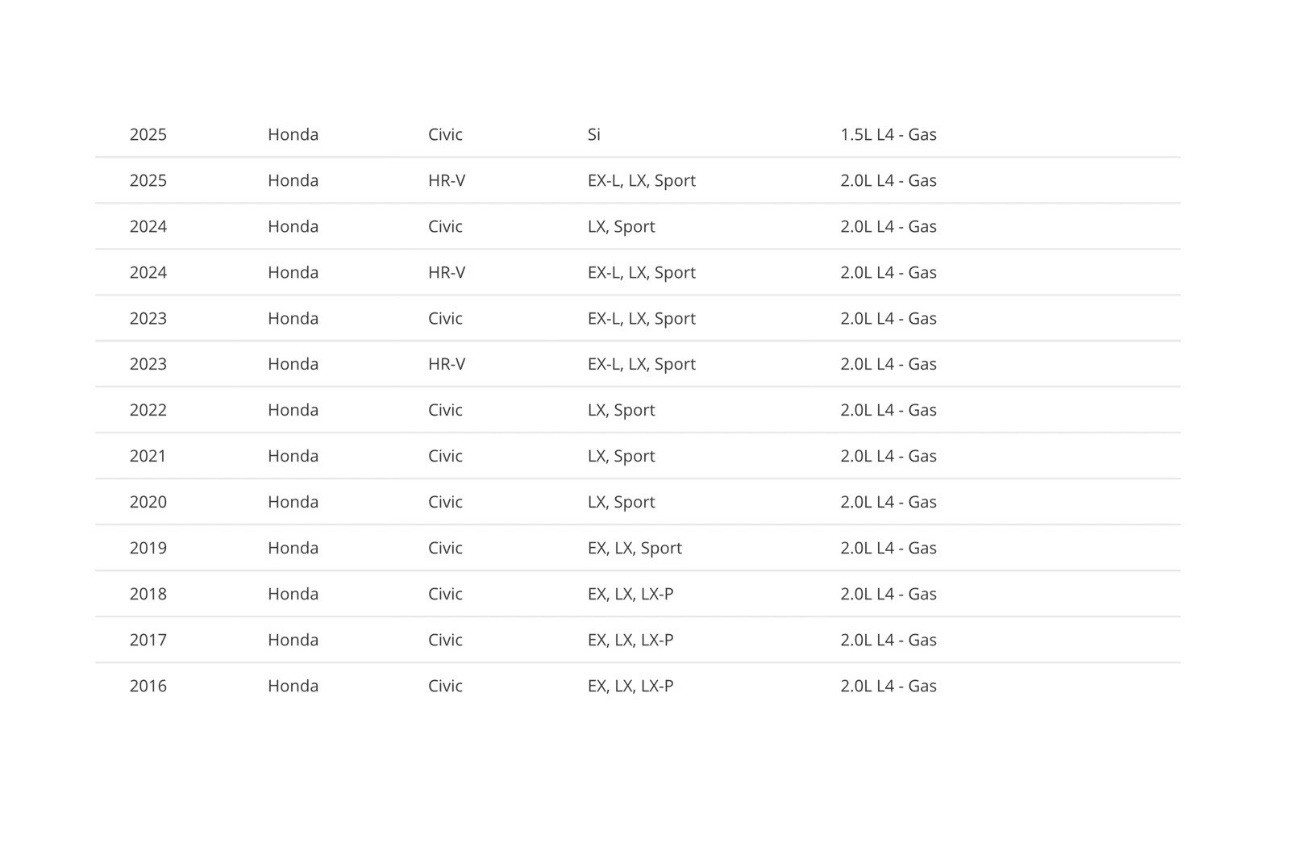Select Civic model in the 2024 row
Screen dimensions: 1290x849
point(445,226)
